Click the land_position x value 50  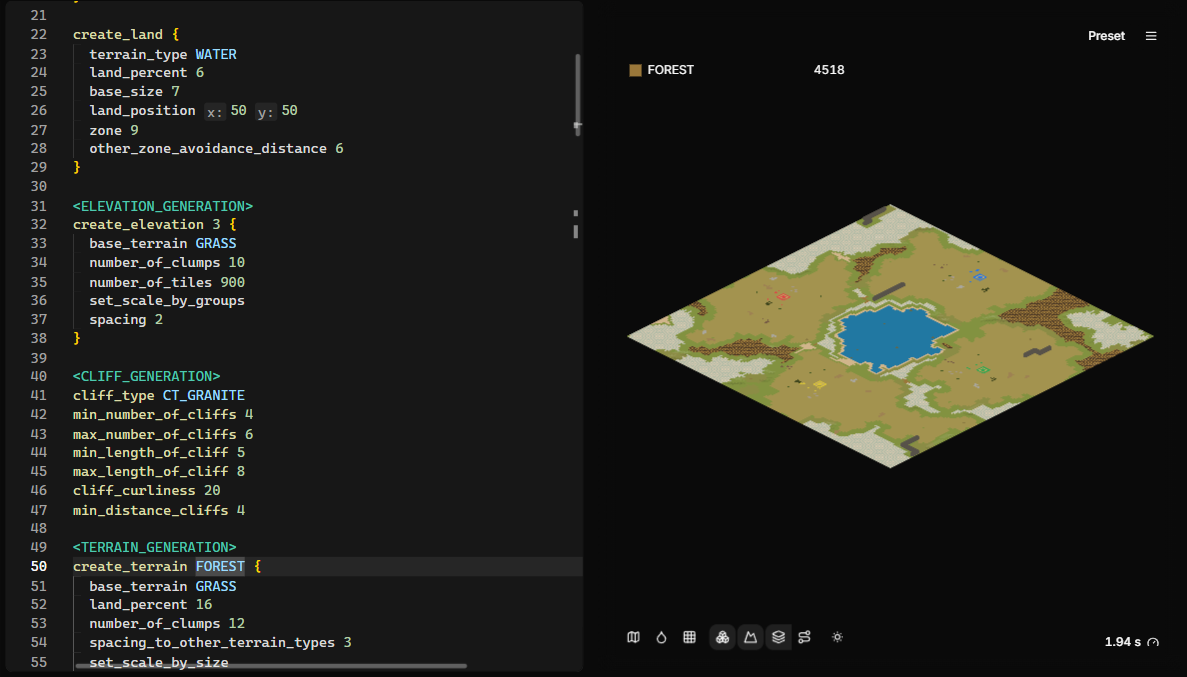click(x=238, y=111)
